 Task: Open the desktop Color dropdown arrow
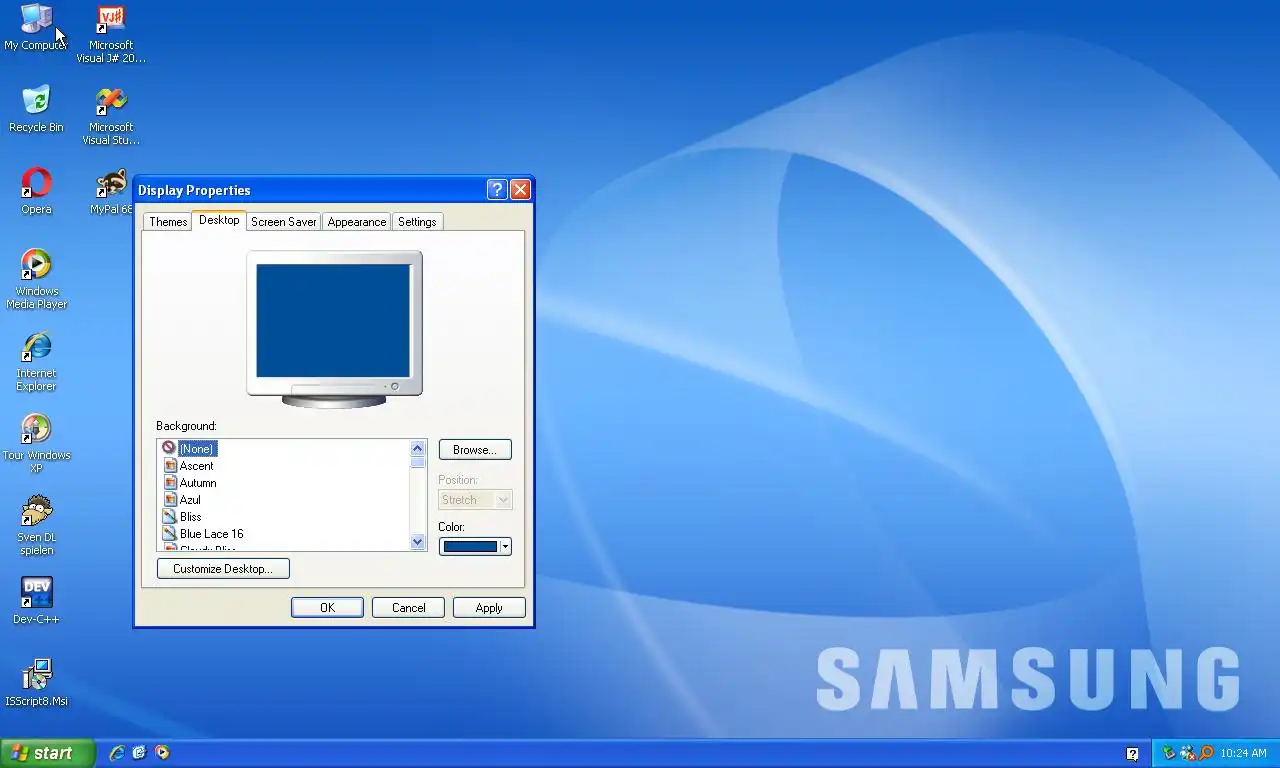(505, 547)
